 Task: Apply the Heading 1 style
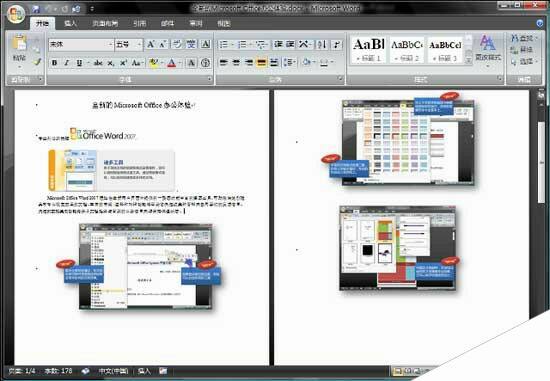point(368,50)
